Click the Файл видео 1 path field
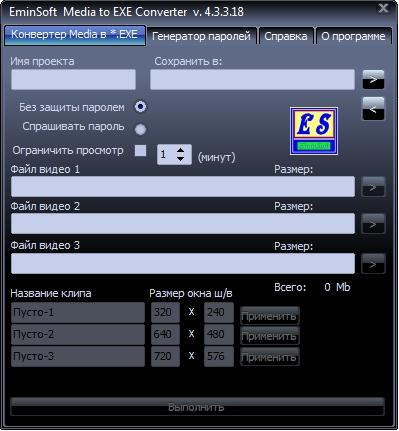399x431 pixels. (183, 187)
